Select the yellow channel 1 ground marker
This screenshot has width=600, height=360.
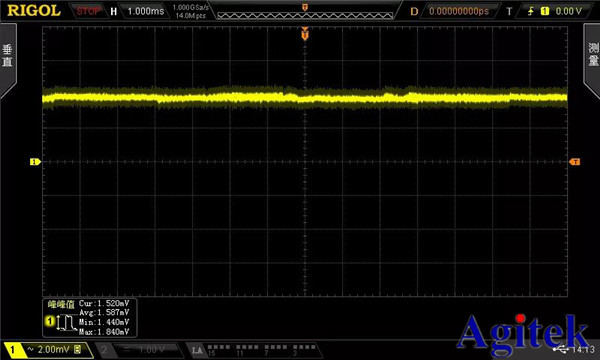coord(35,162)
